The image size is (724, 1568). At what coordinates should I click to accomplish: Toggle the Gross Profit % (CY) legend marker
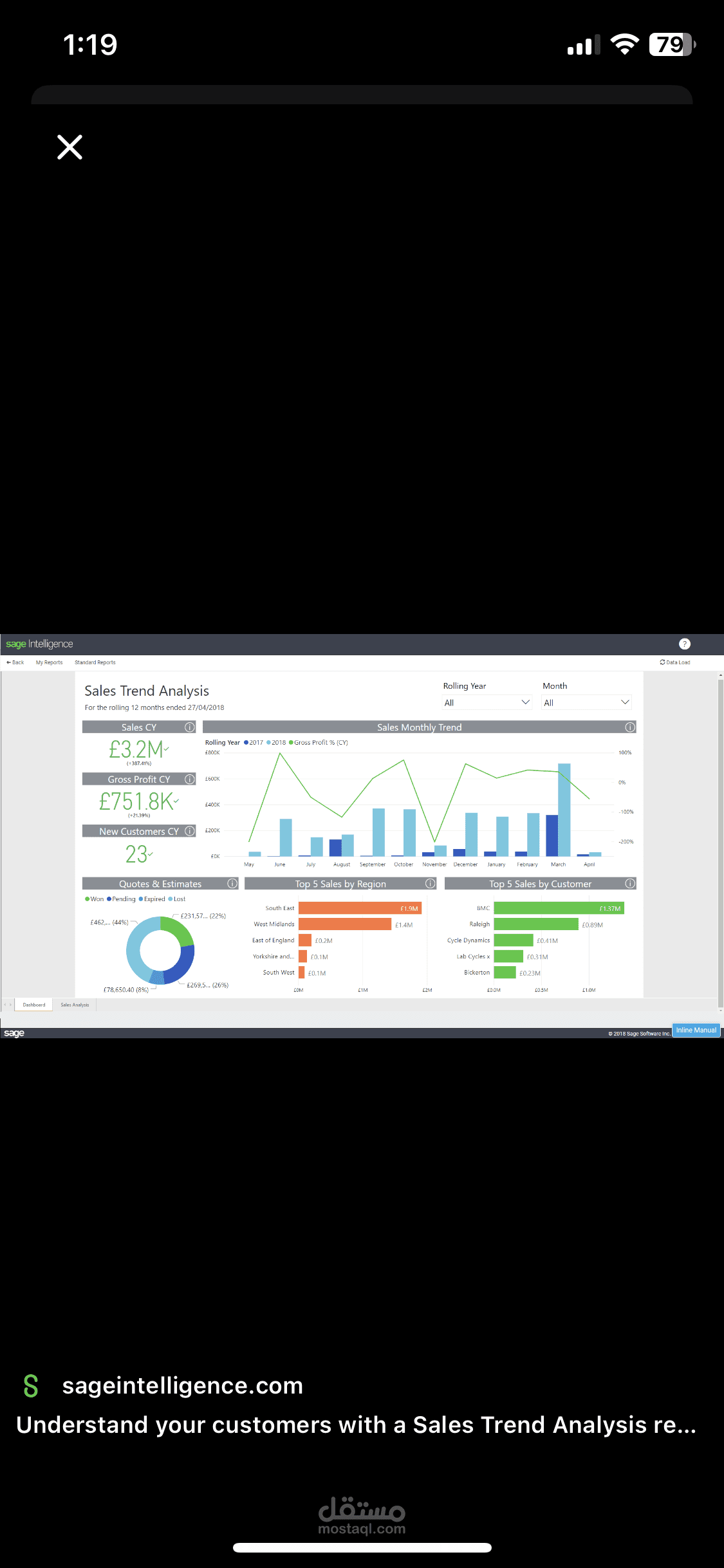[291, 742]
